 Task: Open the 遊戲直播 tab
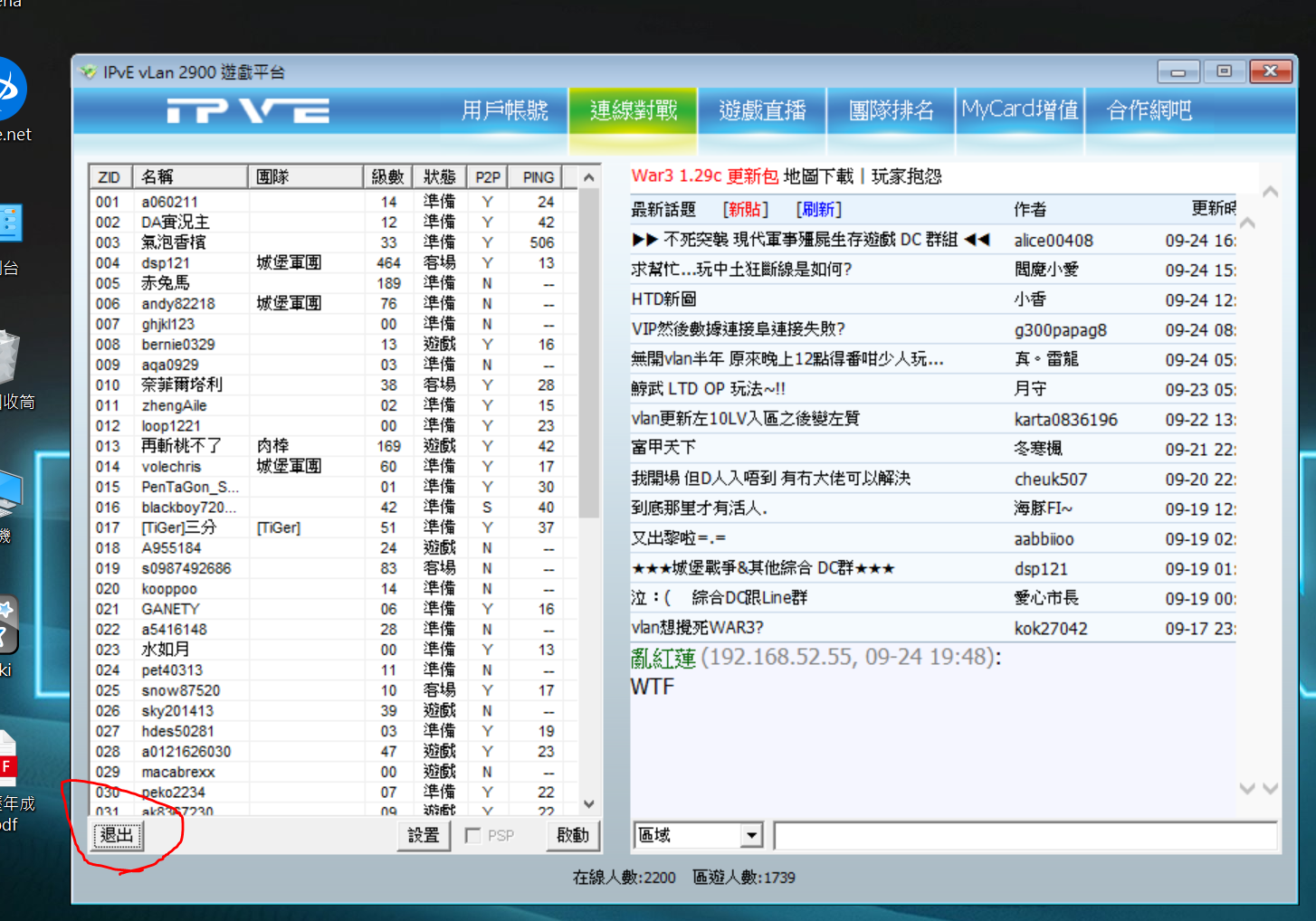[x=762, y=110]
